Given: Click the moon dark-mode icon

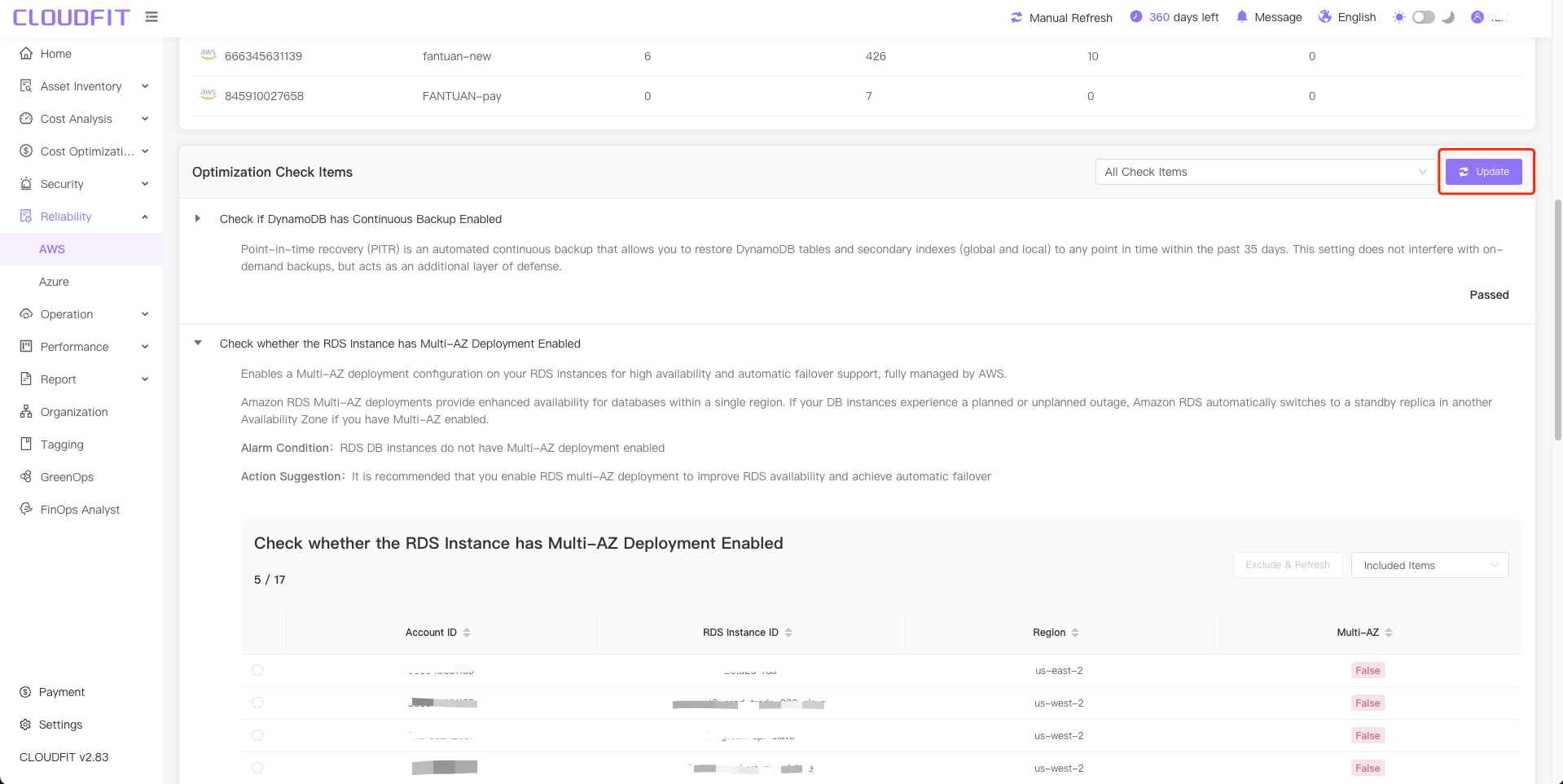Looking at the screenshot, I should point(1448,17).
